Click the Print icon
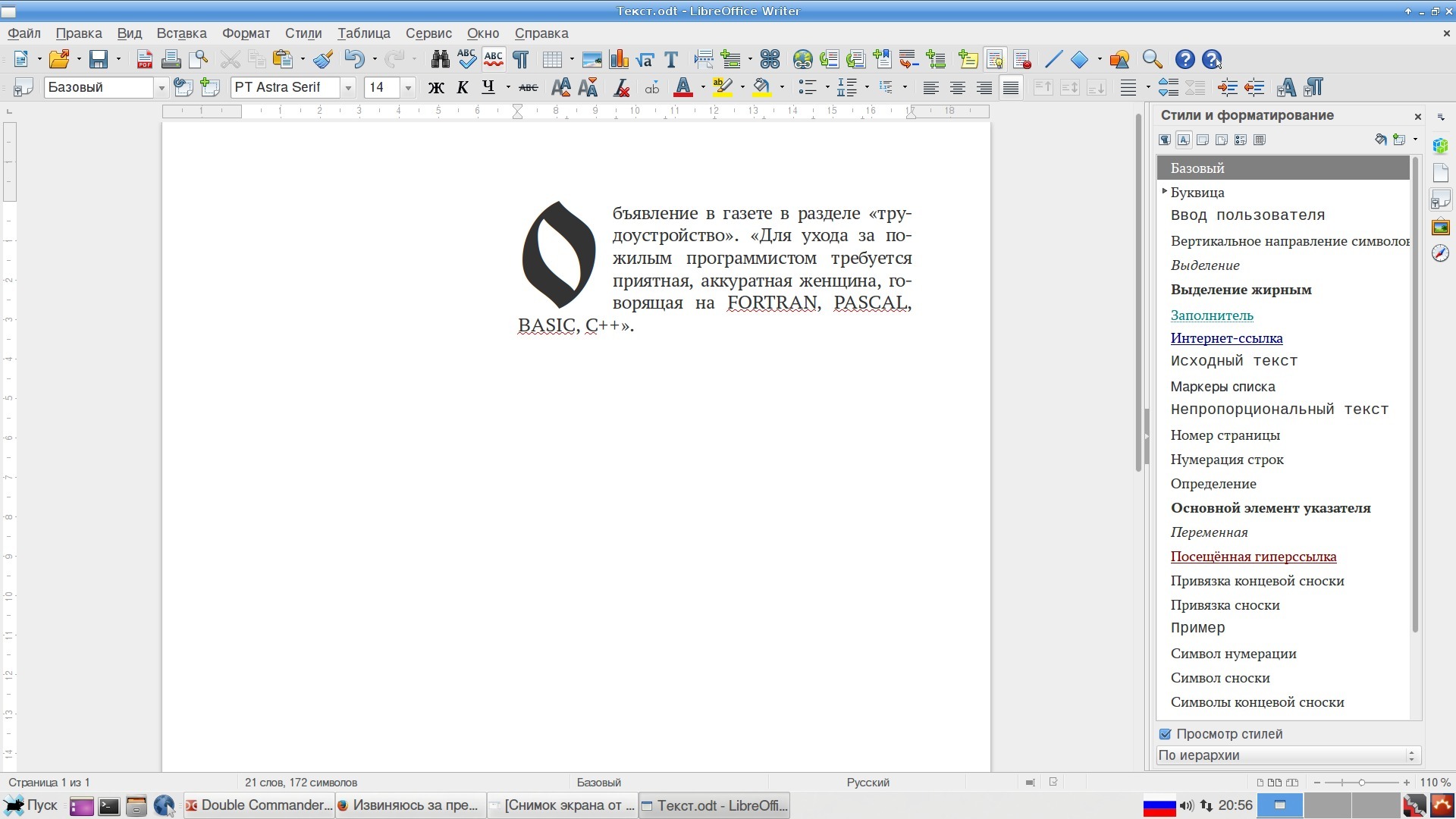The image size is (1456, 819). click(171, 59)
